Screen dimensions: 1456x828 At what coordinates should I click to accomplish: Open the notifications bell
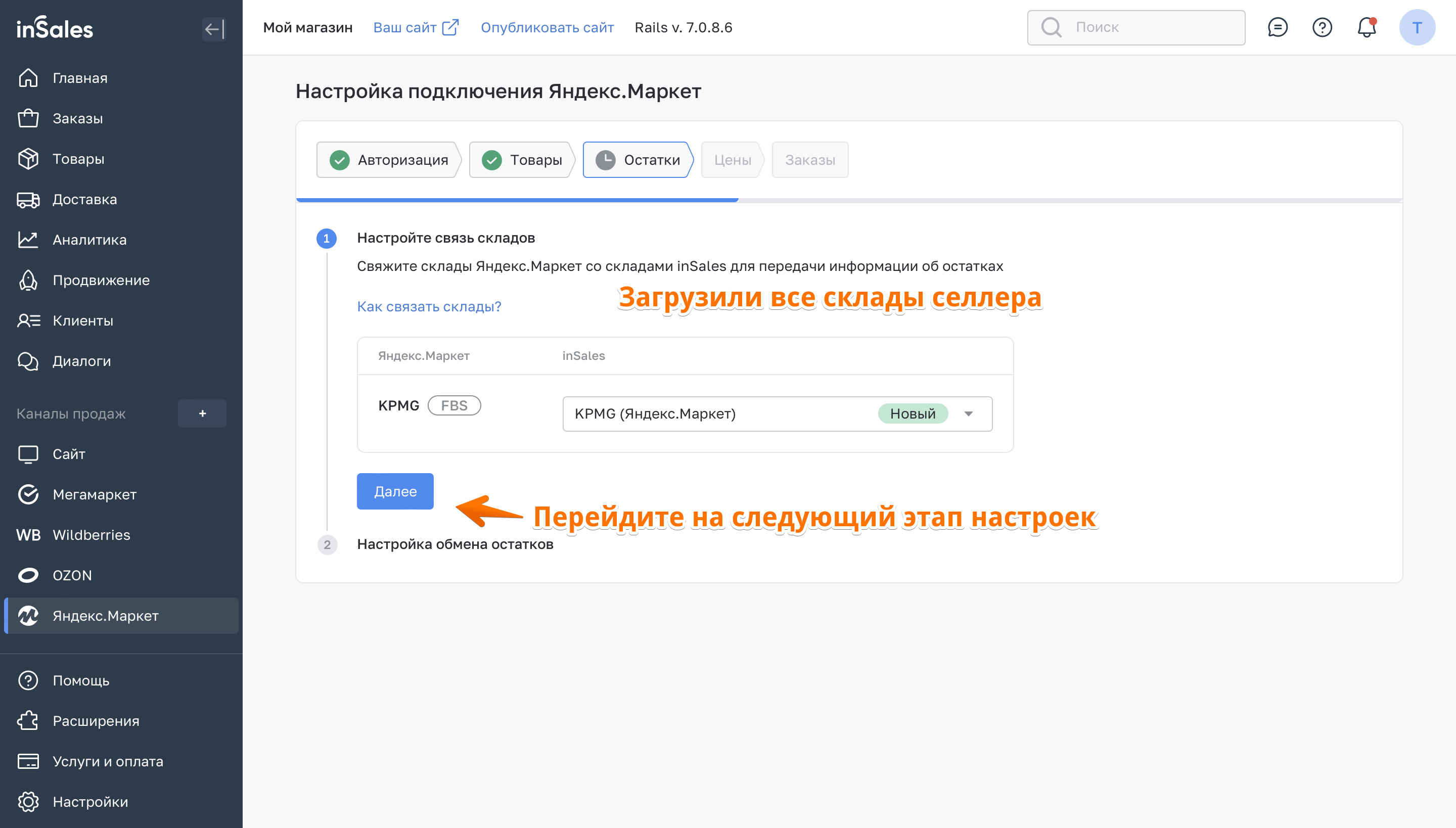click(x=1366, y=27)
